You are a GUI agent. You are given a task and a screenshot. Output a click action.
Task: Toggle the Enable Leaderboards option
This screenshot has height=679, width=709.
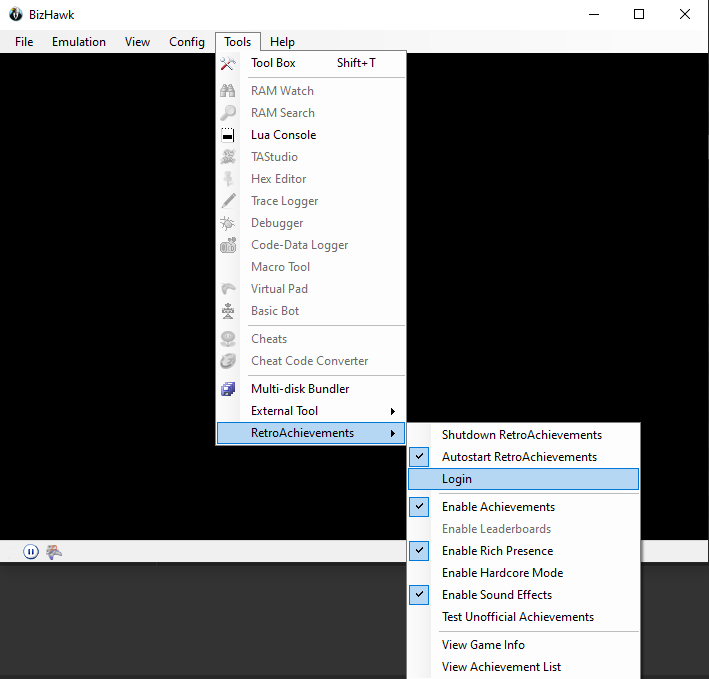[x=524, y=529]
